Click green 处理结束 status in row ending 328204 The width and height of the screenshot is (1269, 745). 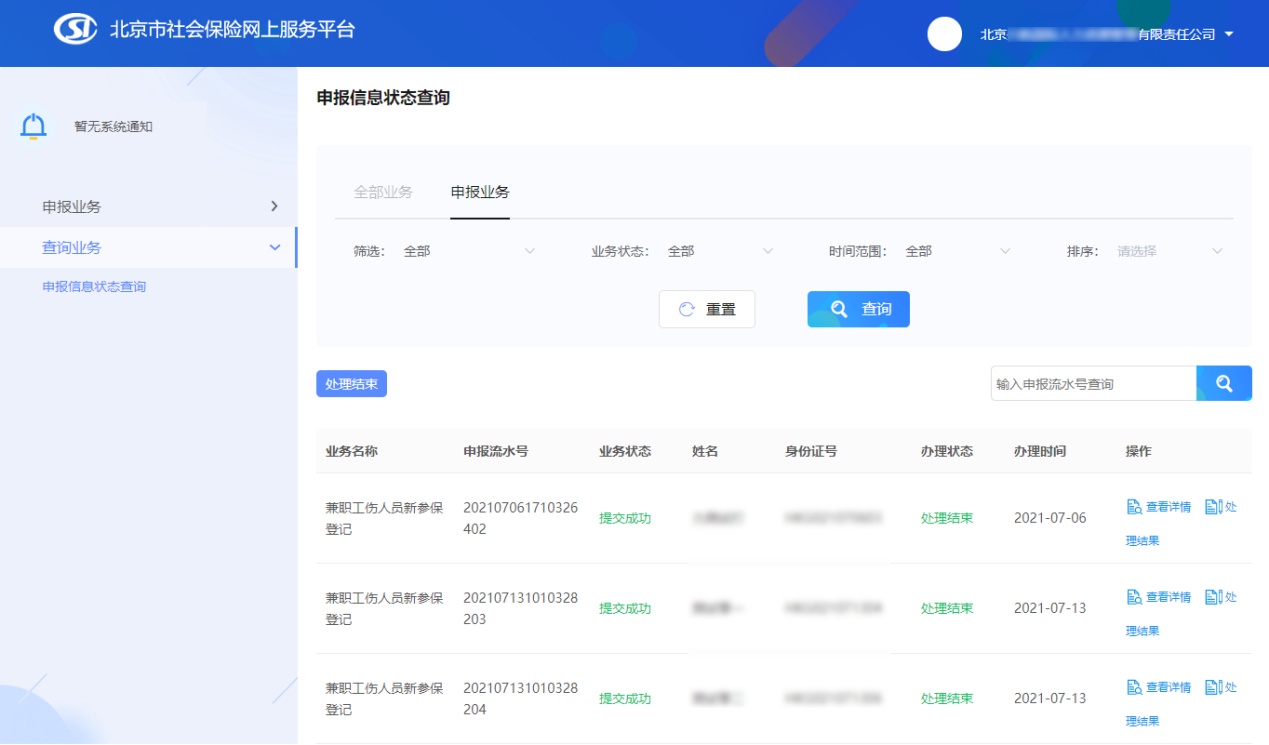[x=947, y=698]
